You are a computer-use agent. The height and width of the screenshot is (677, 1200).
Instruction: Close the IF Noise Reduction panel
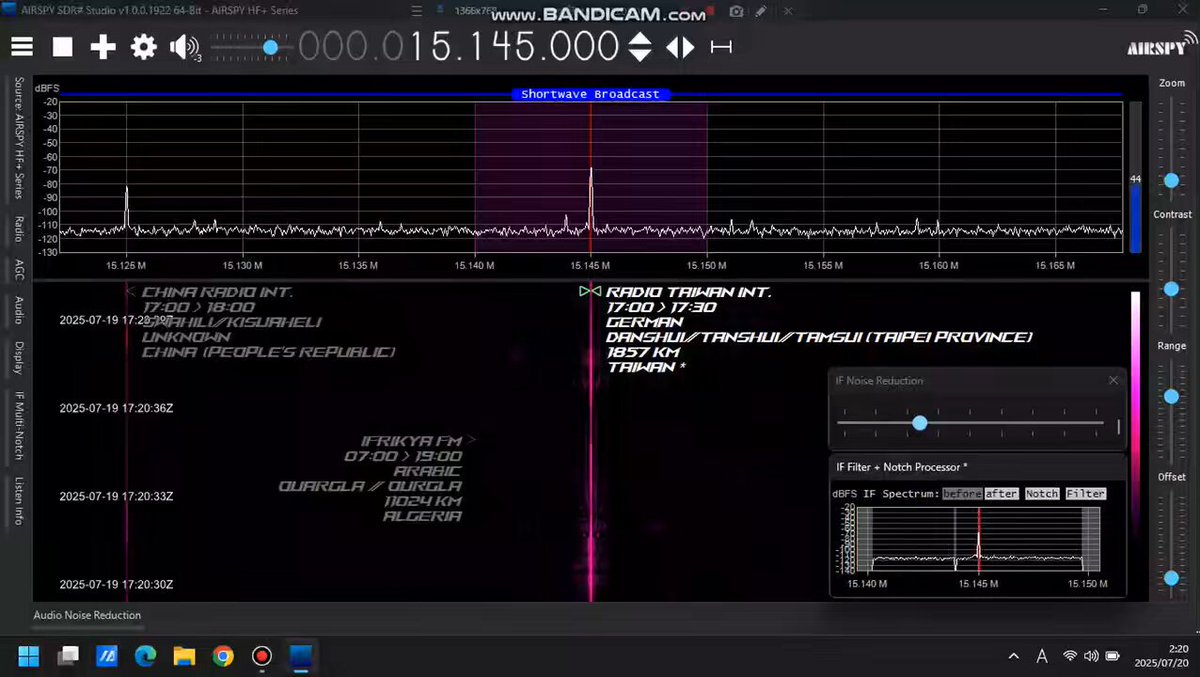[x=1113, y=381]
